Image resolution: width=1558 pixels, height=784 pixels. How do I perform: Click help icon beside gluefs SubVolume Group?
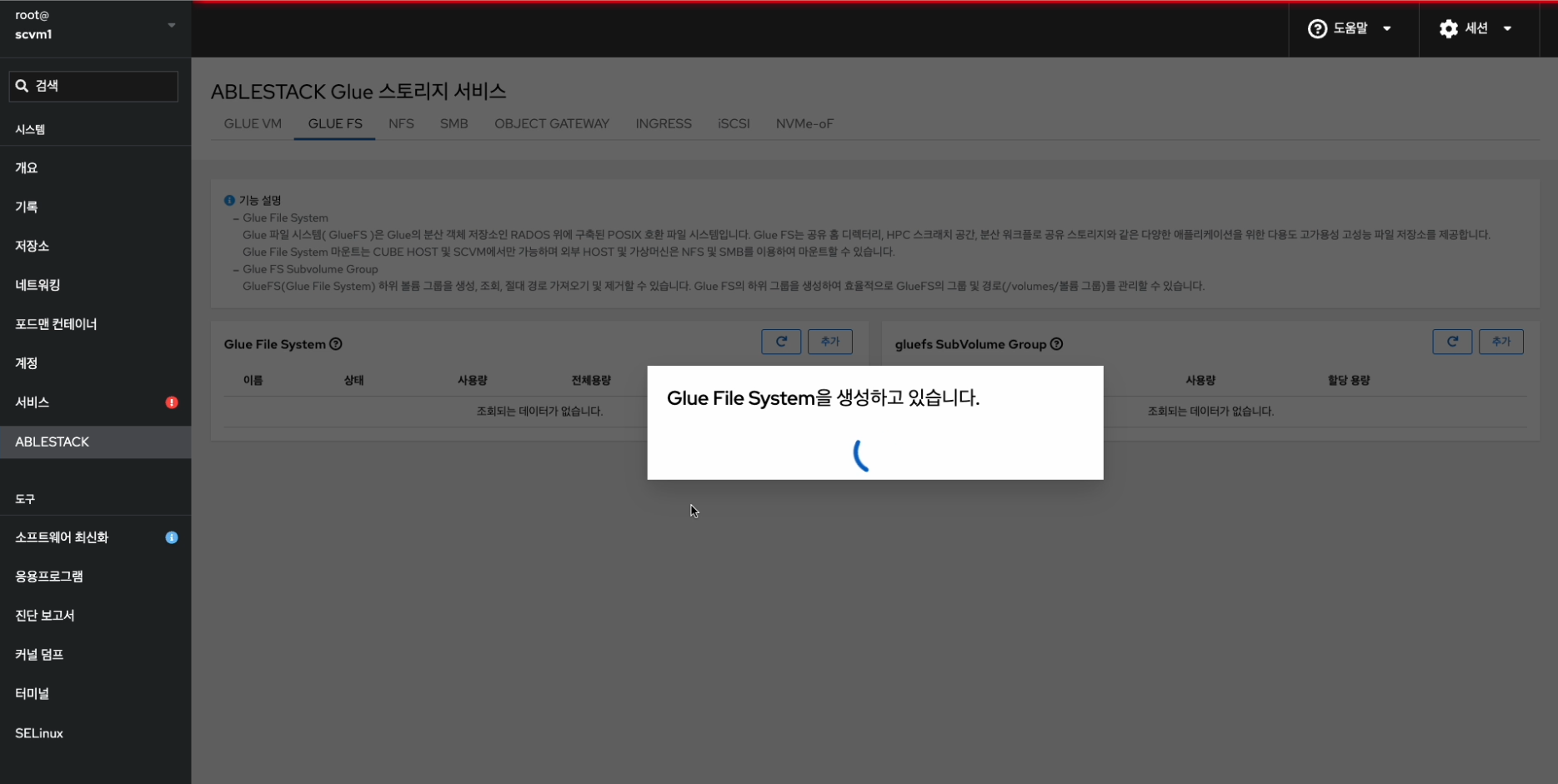(x=1056, y=344)
